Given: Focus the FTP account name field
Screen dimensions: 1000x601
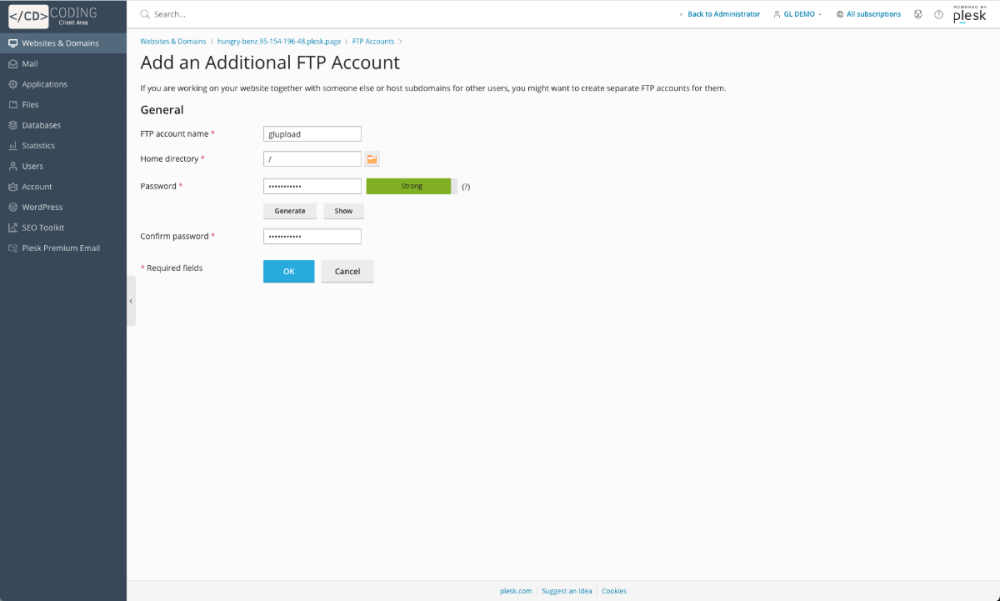Looking at the screenshot, I should (x=312, y=134).
